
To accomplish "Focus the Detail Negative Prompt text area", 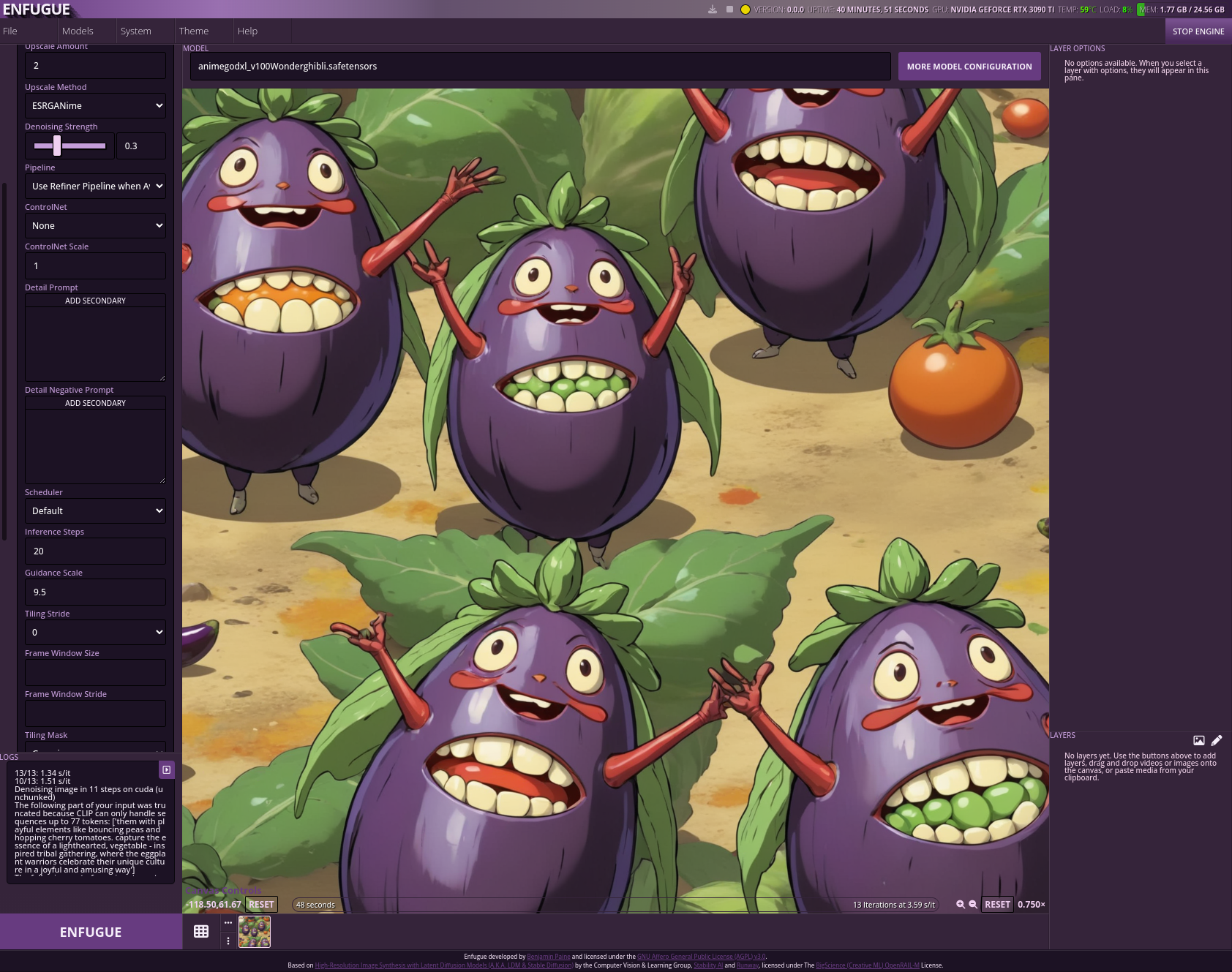I will point(95,447).
